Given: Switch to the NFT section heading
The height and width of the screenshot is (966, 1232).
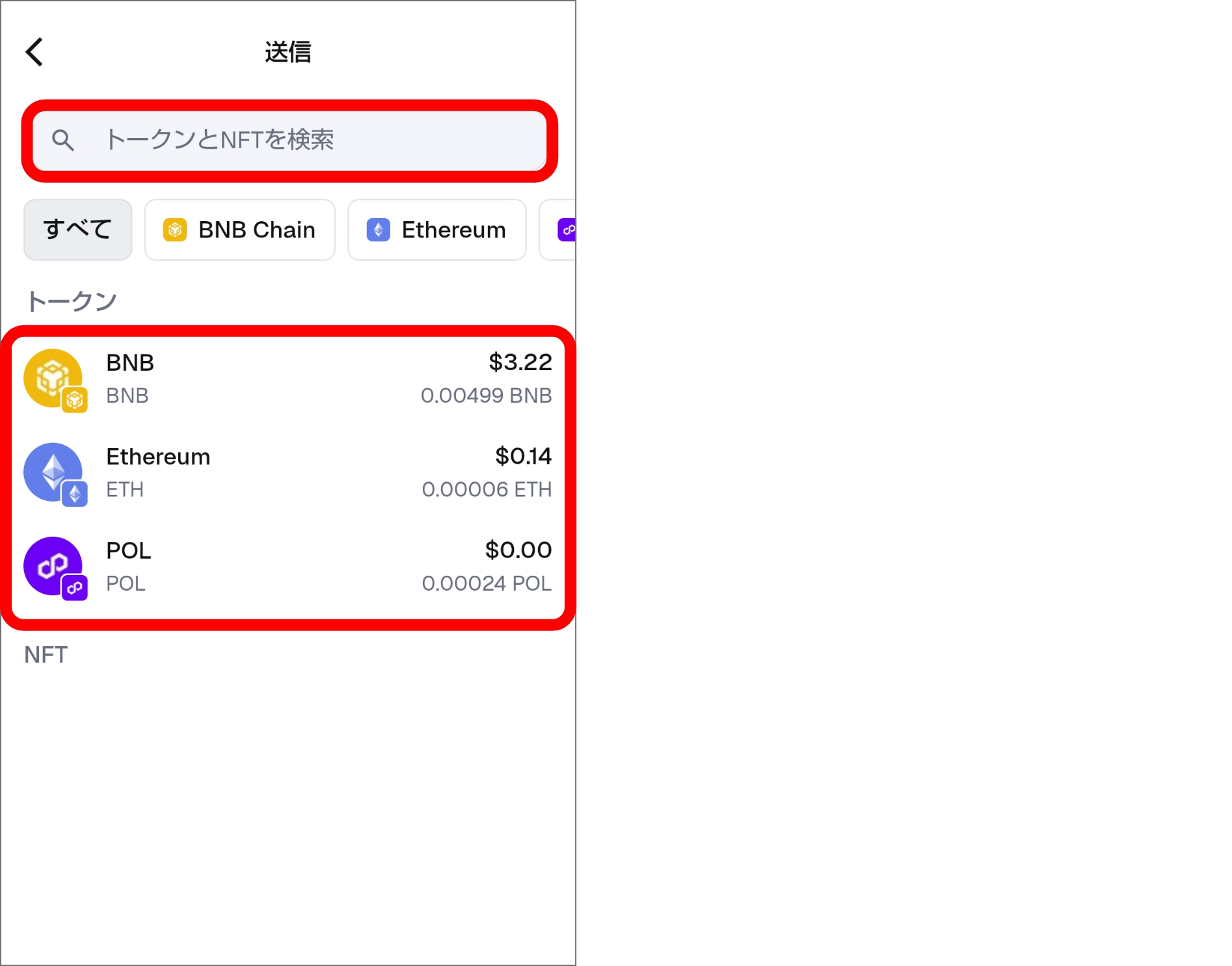Looking at the screenshot, I should point(45,655).
